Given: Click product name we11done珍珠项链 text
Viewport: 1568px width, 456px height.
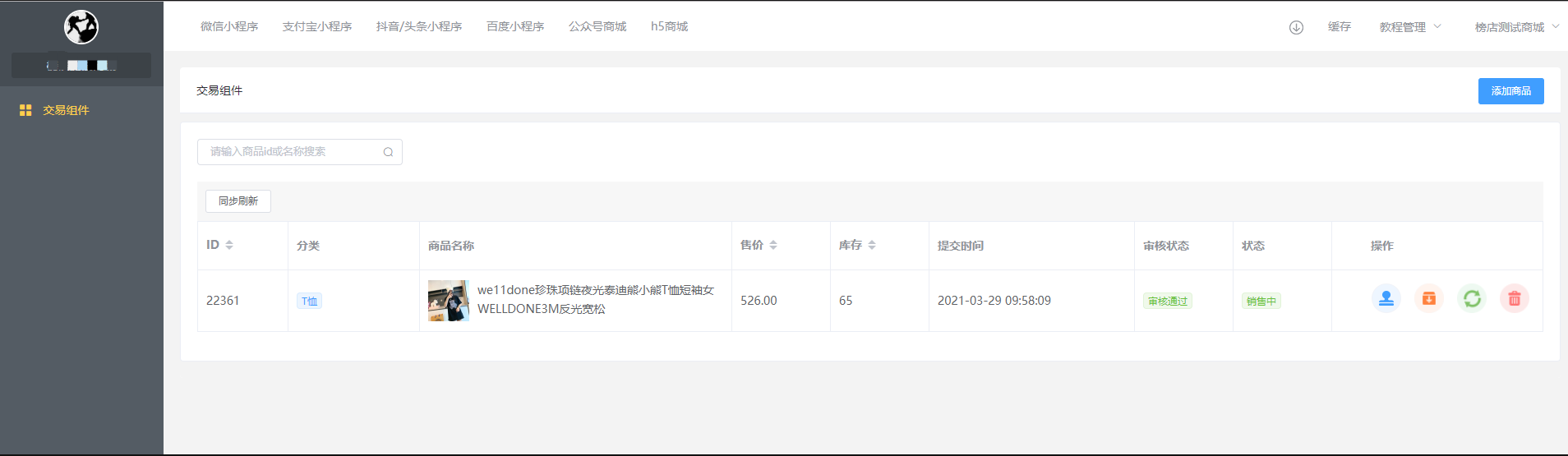Looking at the screenshot, I should point(596,299).
